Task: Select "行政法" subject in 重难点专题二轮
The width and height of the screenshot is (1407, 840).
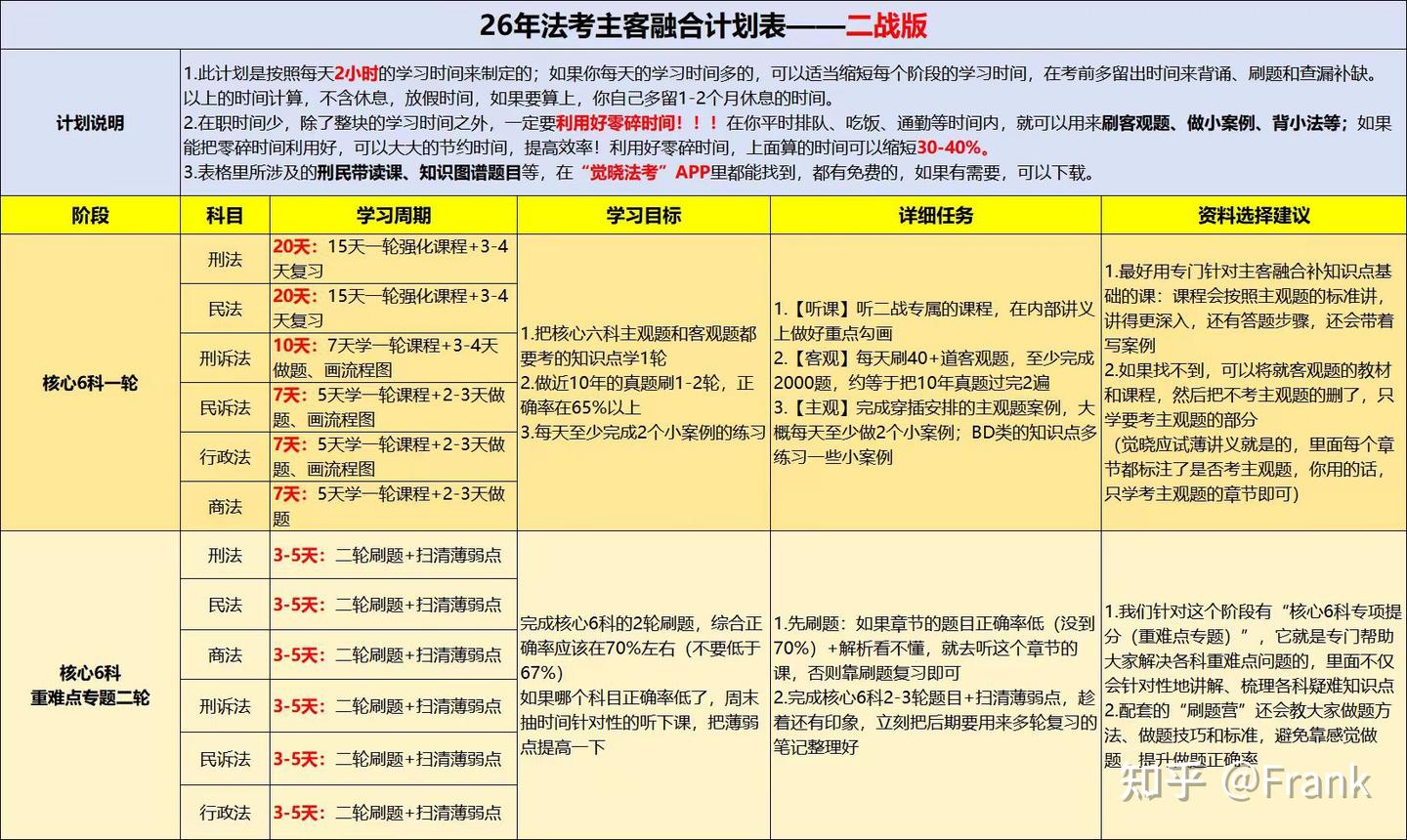Action: point(225,812)
